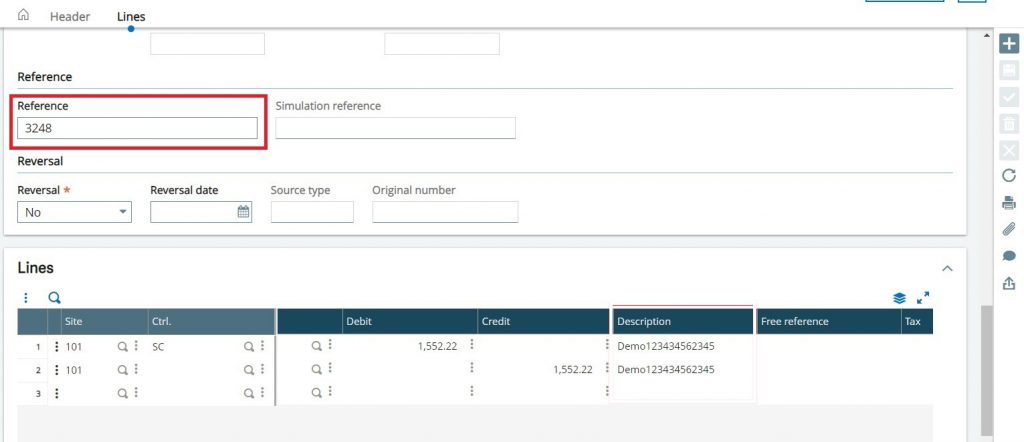Screen dimensions: 1024x442
Task: Click the Ctrl. column header
Action: coord(211,321)
